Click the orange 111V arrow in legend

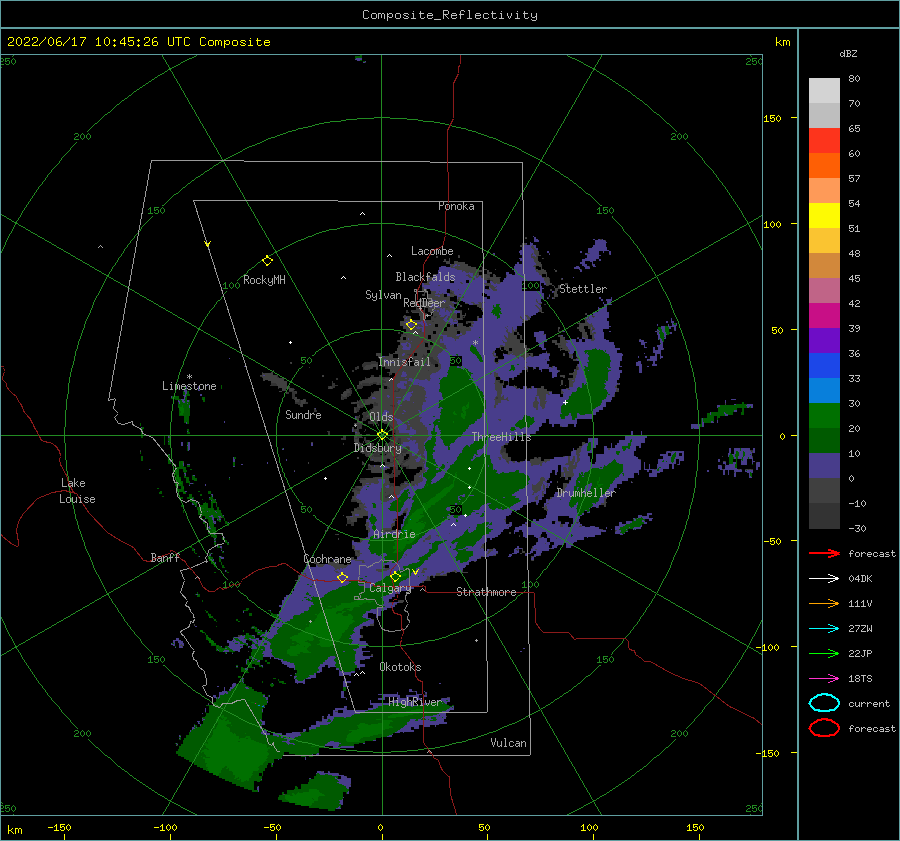click(824, 603)
